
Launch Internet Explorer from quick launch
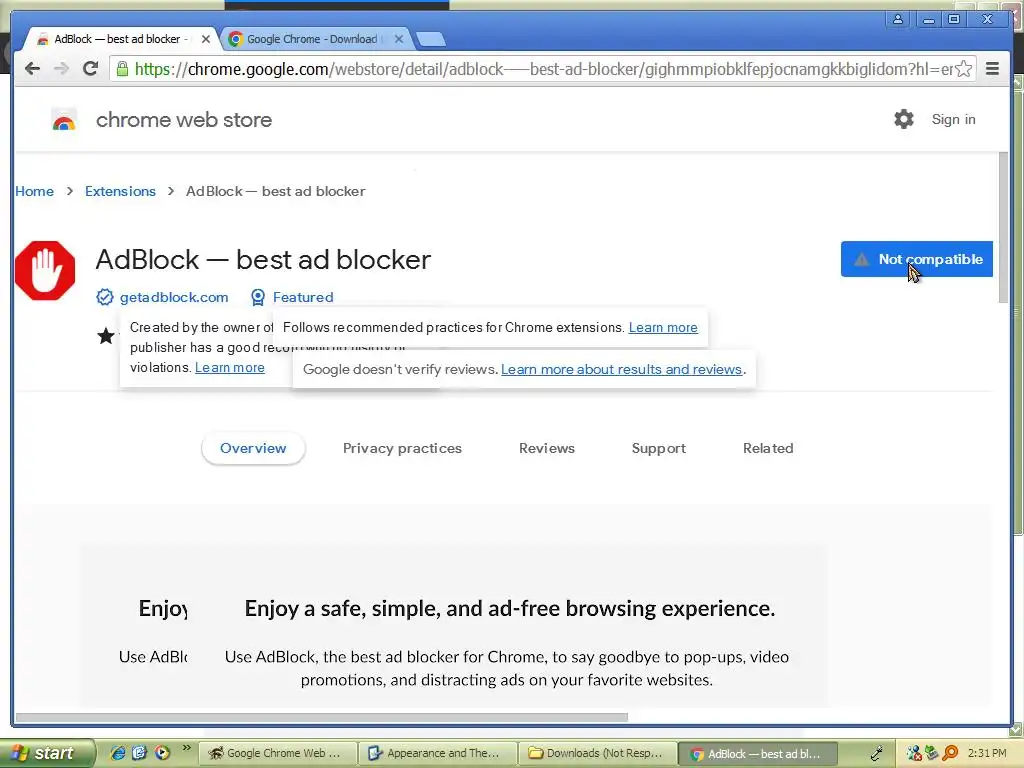coord(118,753)
